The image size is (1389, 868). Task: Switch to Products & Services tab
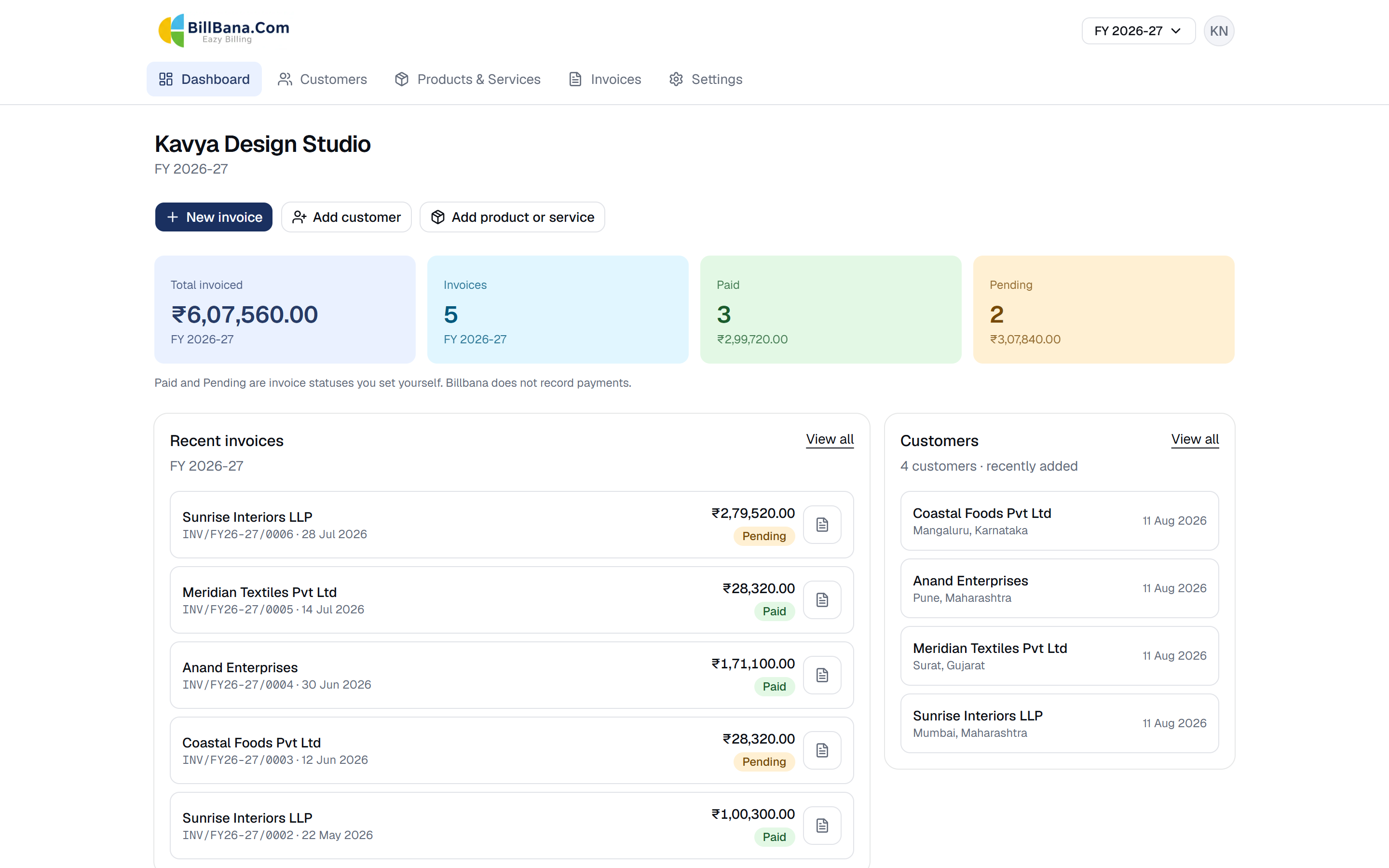(x=468, y=79)
